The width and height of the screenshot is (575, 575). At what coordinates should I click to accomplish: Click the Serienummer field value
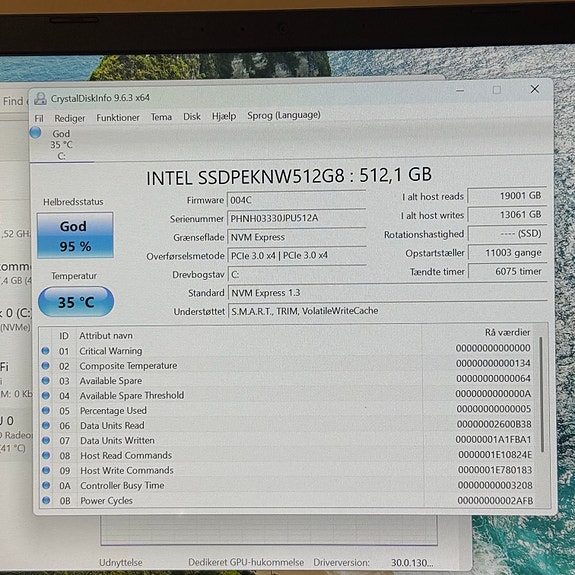coord(296,218)
